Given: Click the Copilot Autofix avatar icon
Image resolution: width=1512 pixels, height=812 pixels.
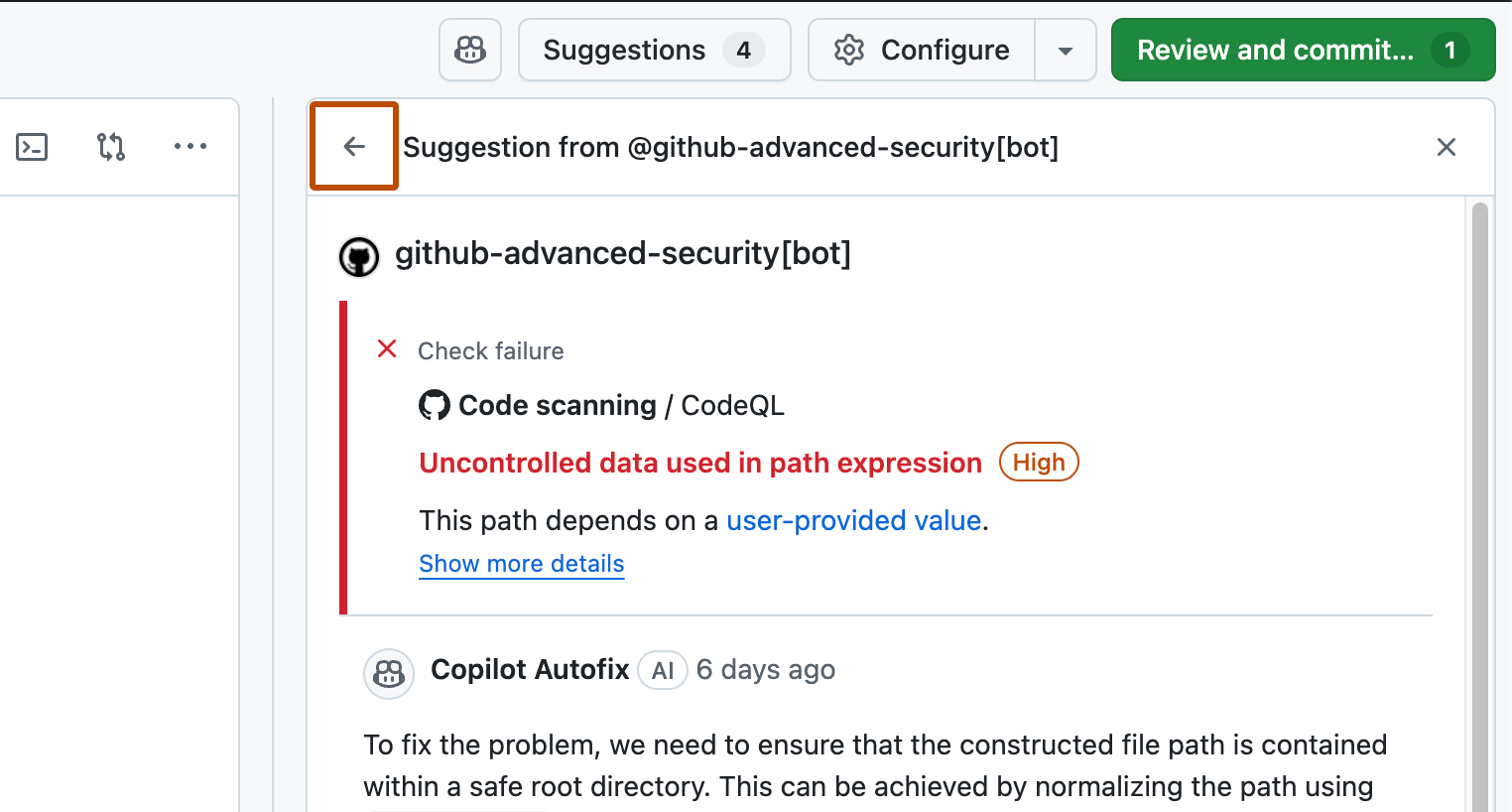Looking at the screenshot, I should 388,673.
